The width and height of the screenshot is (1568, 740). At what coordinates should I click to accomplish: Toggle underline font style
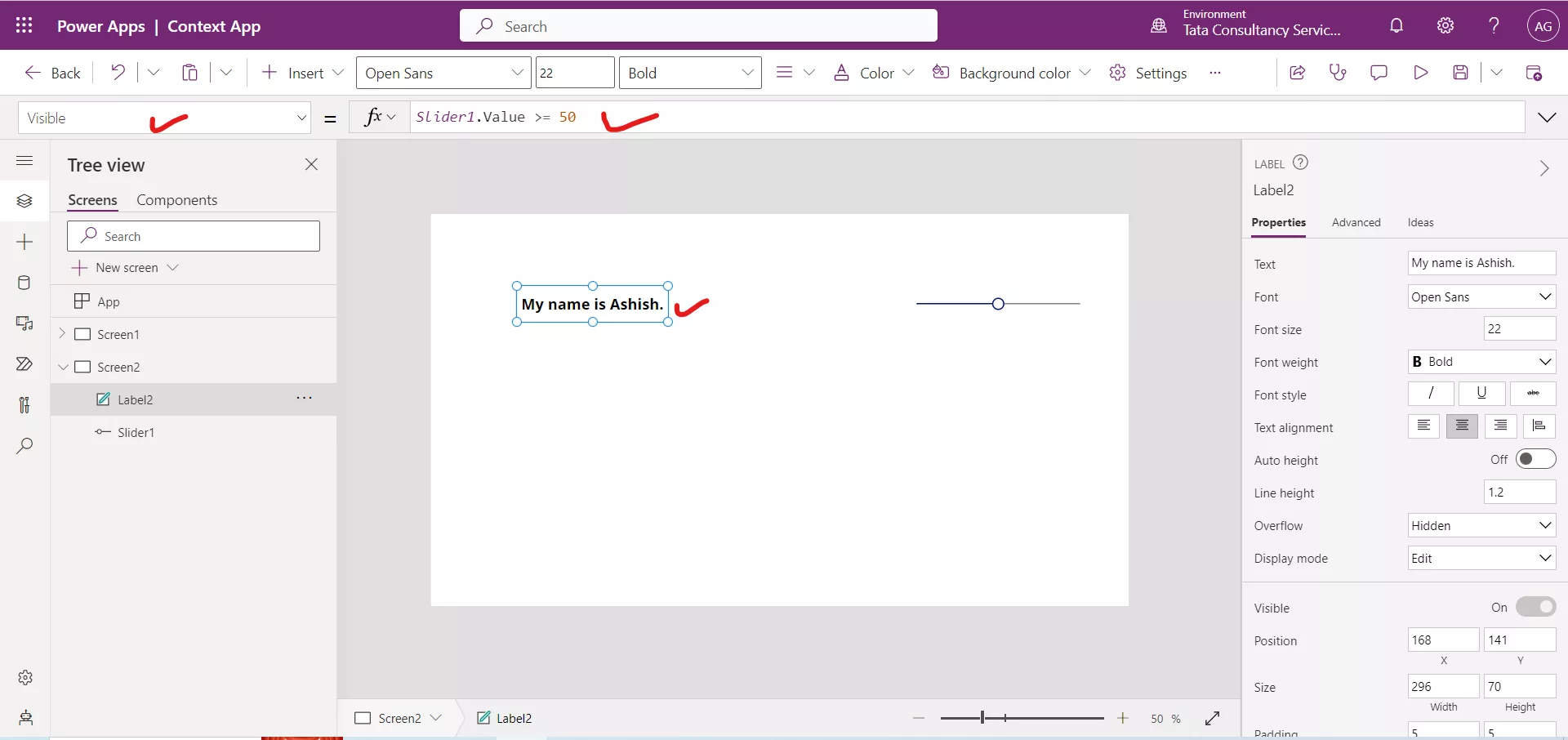tap(1481, 394)
